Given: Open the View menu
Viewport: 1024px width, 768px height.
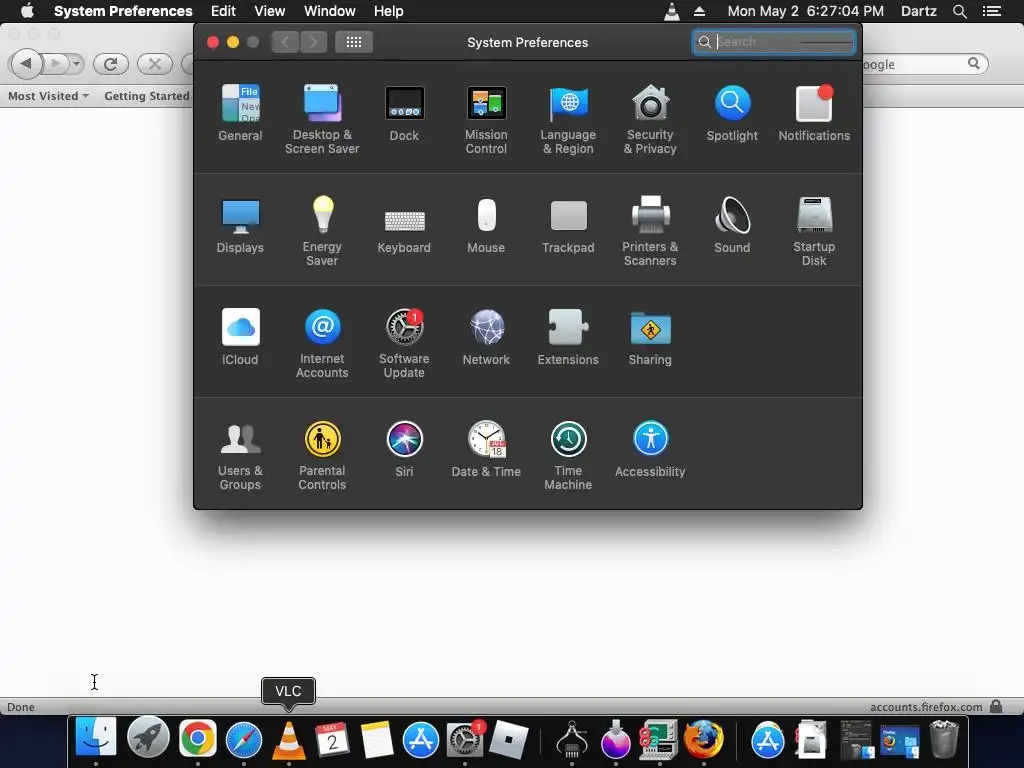Looking at the screenshot, I should tap(270, 11).
